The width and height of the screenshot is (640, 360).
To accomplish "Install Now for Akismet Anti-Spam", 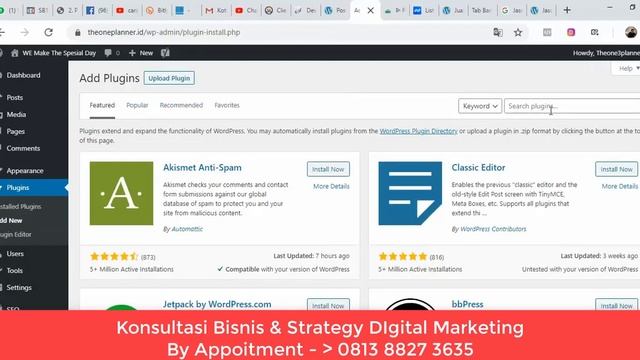I will 328,169.
